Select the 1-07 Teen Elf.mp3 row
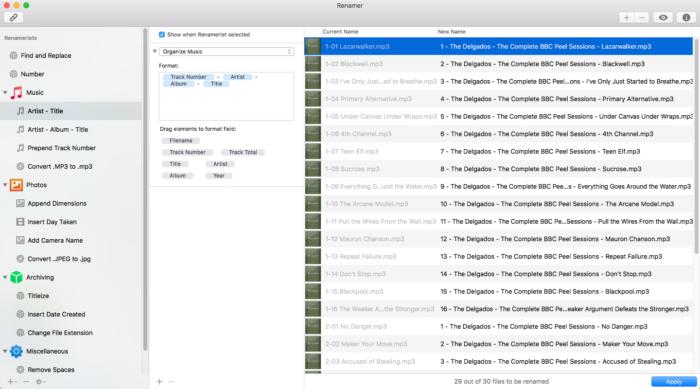Viewport: 700px width, 389px height. click(498, 151)
